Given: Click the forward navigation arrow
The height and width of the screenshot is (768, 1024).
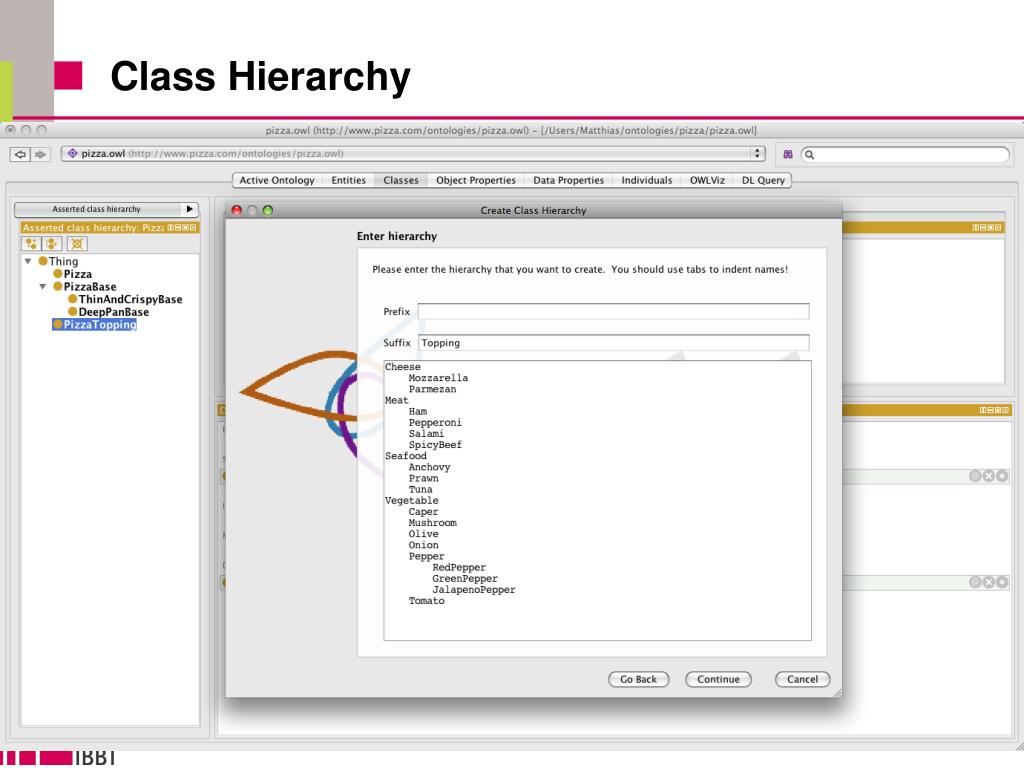Looking at the screenshot, I should tap(40, 154).
